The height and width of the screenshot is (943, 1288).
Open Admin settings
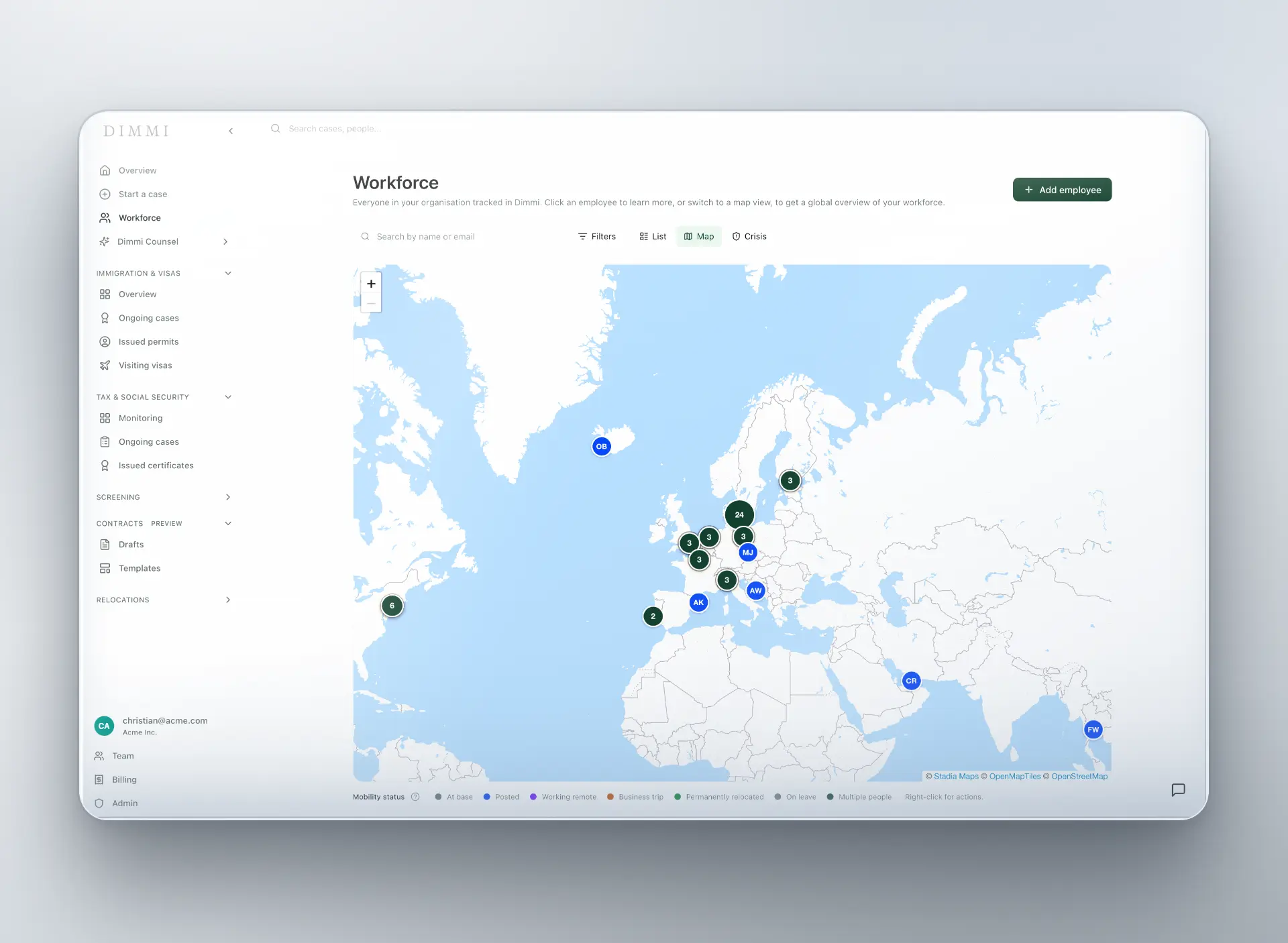coord(124,803)
